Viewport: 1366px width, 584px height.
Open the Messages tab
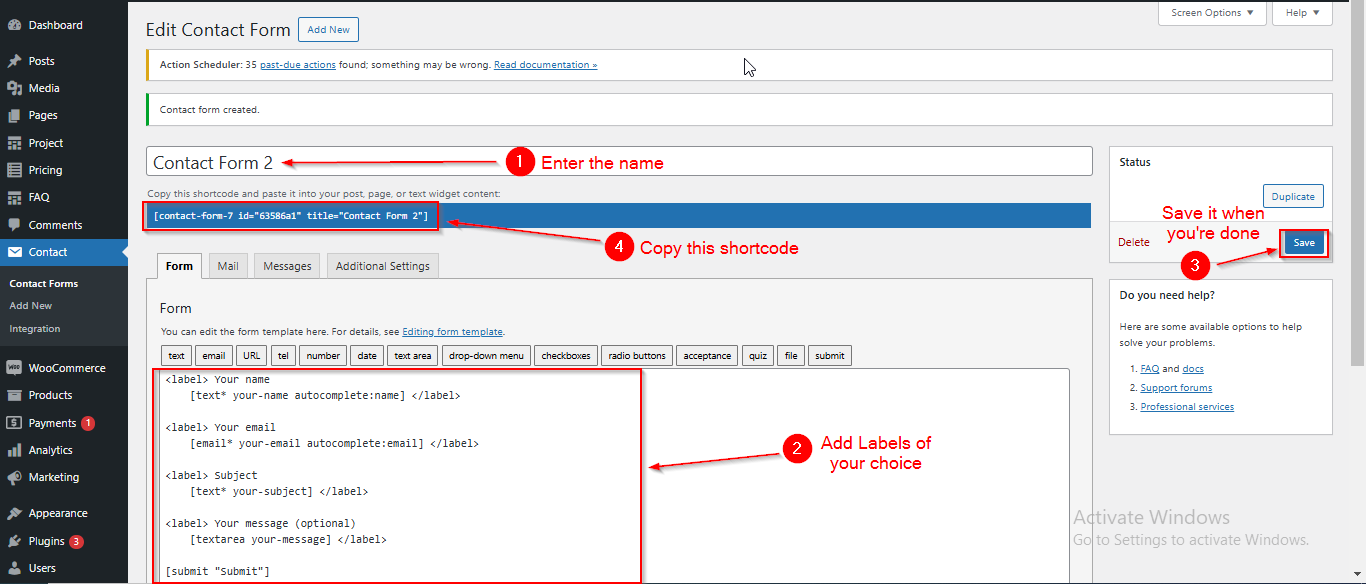click(288, 266)
